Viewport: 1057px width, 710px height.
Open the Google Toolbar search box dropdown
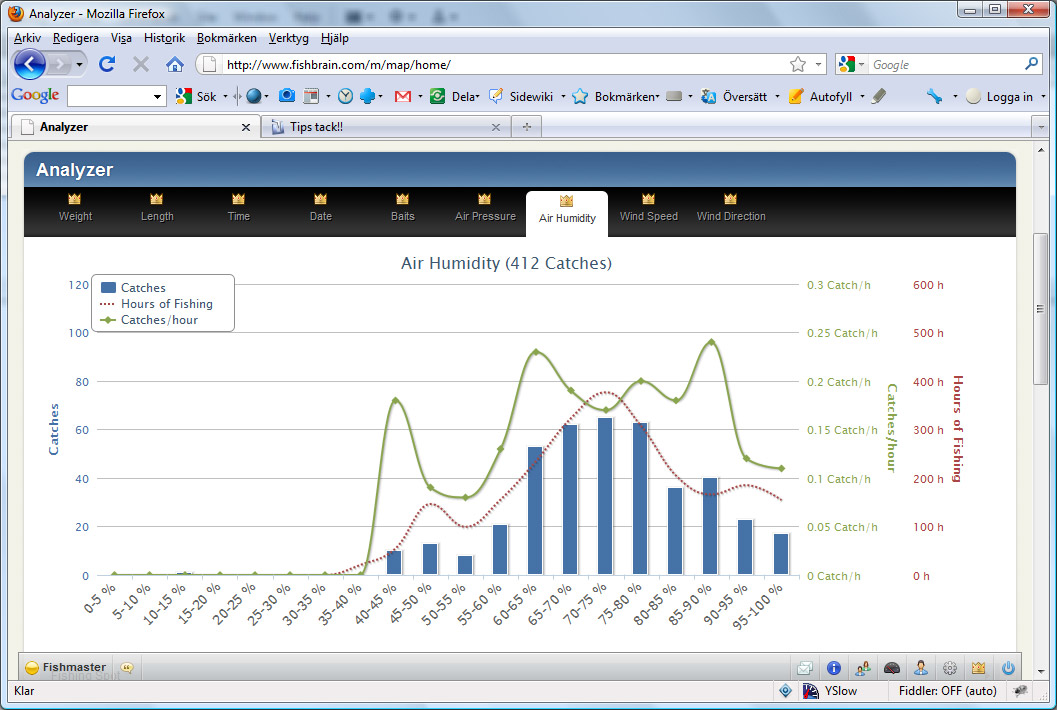157,97
